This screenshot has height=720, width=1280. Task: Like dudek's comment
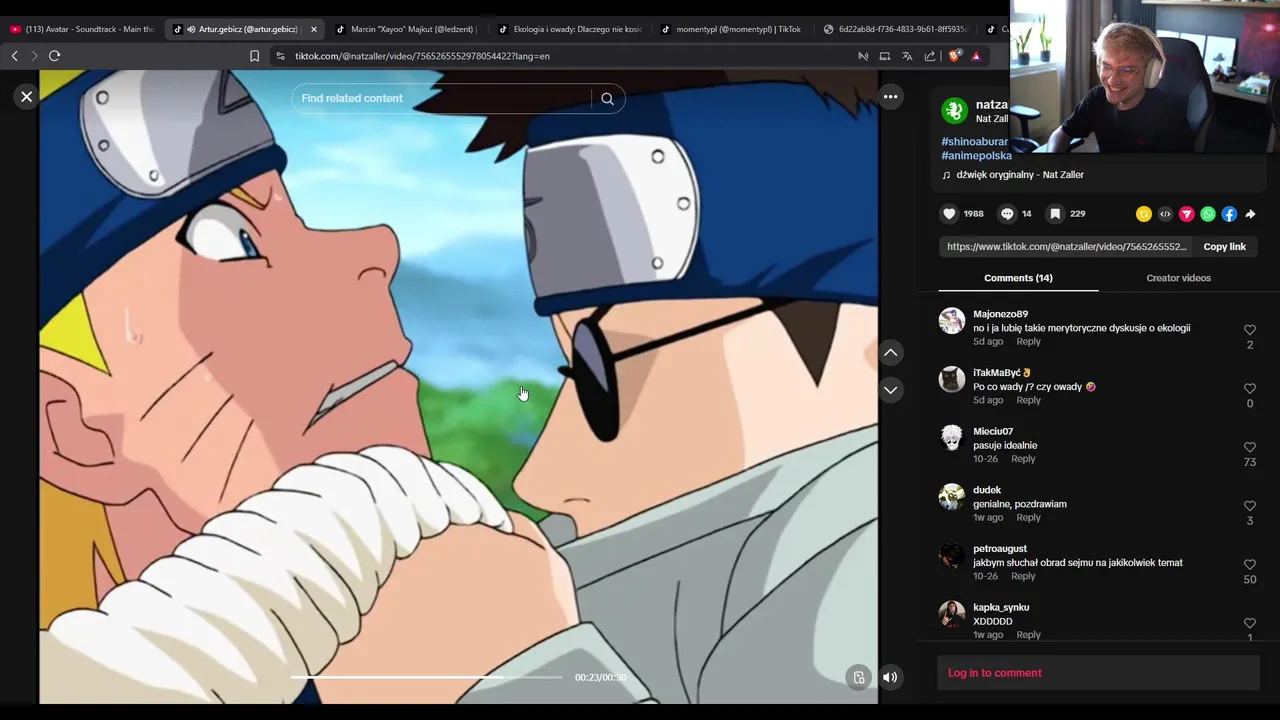click(x=1249, y=506)
